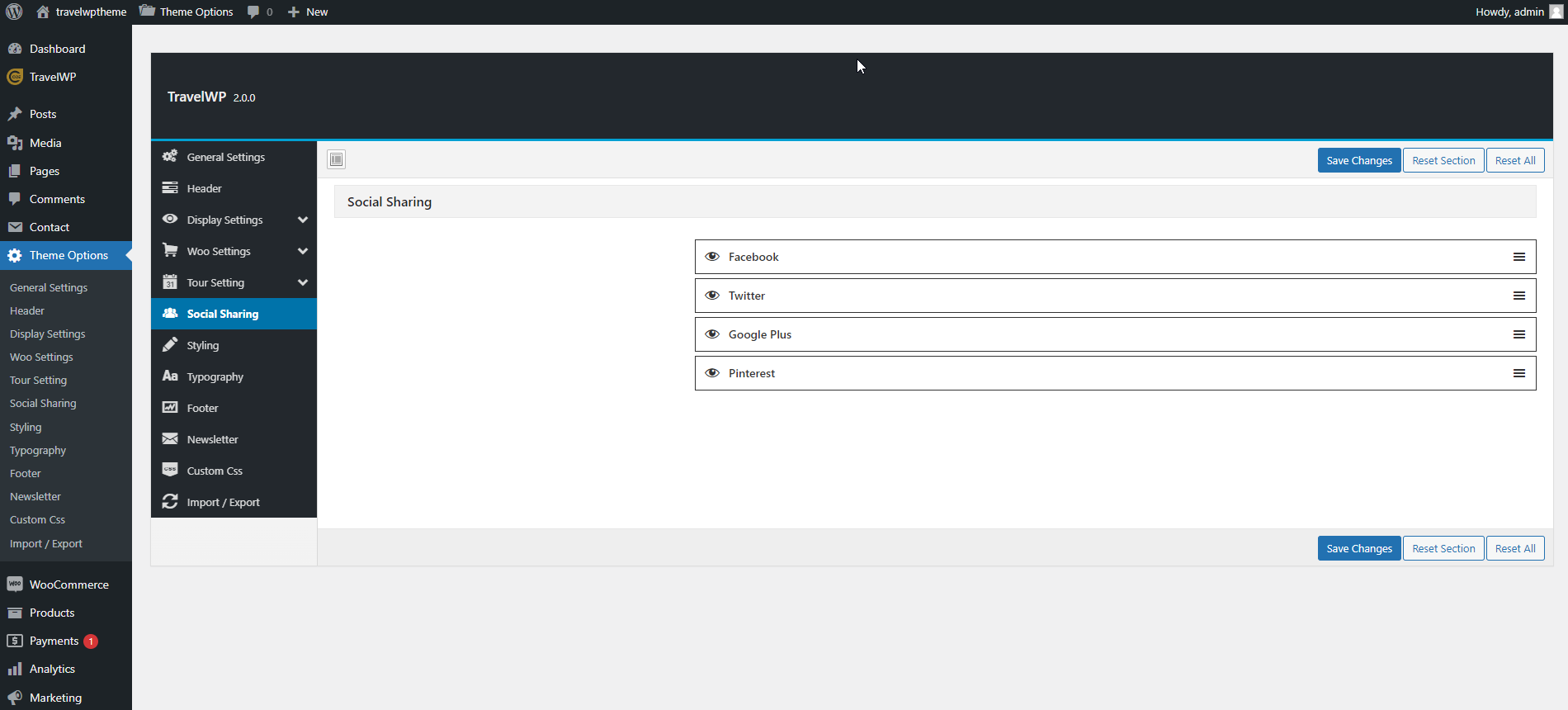Click the Styling pencil icon

[x=170, y=344]
